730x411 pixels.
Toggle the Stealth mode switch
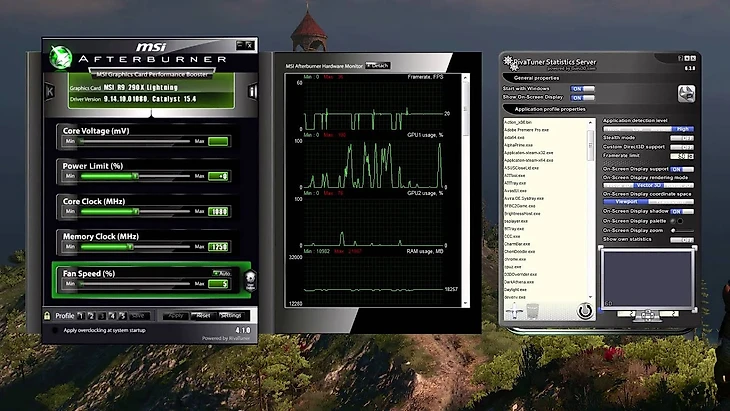(682, 138)
